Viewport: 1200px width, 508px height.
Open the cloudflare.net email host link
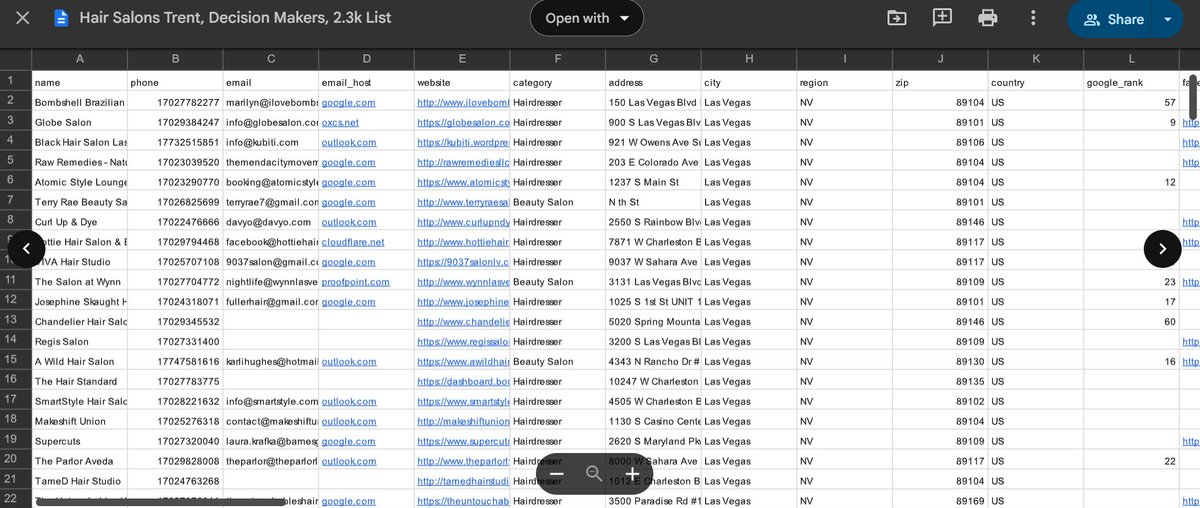(x=352, y=242)
